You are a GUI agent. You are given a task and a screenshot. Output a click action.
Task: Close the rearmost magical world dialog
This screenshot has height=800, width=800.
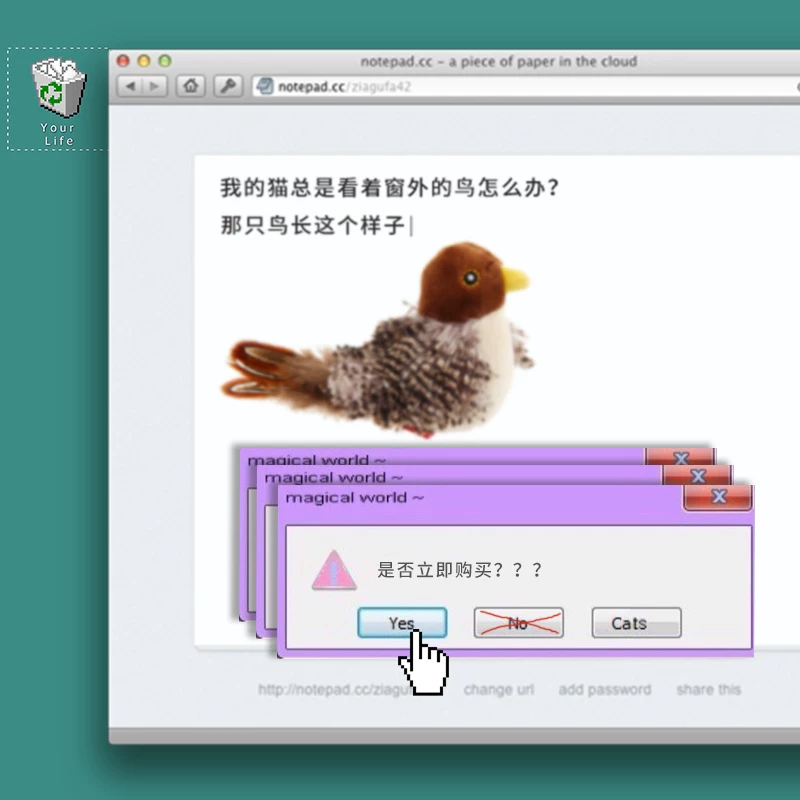point(681,457)
